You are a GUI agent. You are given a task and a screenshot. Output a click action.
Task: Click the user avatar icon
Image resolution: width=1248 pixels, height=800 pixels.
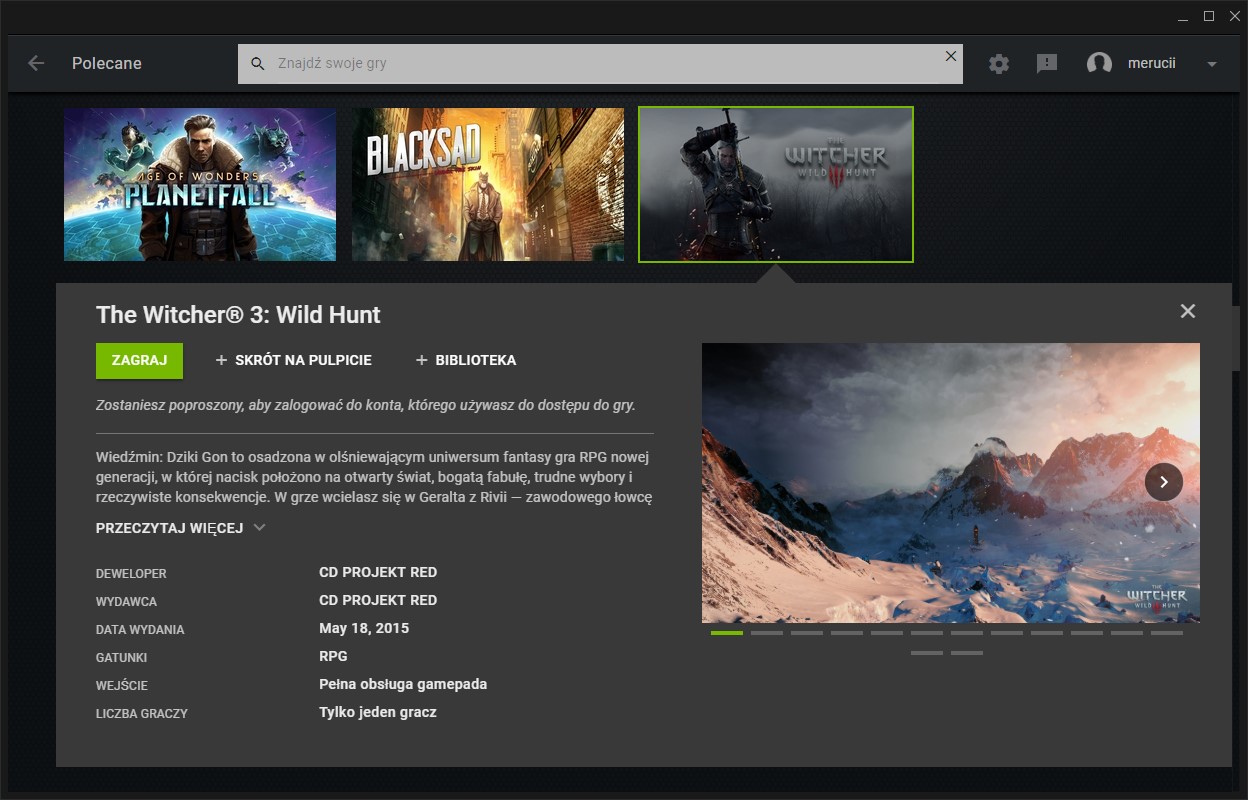coord(1099,63)
